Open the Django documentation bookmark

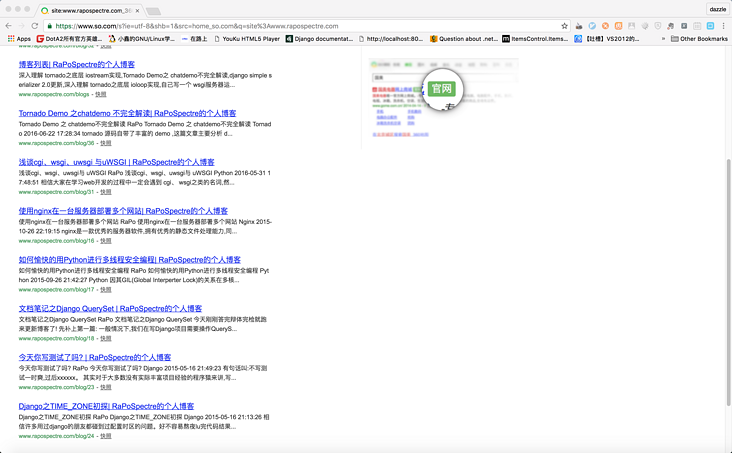pyautogui.click(x=319, y=39)
